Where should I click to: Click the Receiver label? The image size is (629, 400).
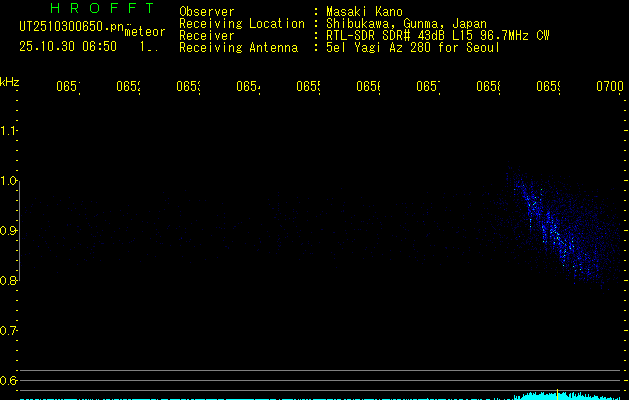(207, 35)
